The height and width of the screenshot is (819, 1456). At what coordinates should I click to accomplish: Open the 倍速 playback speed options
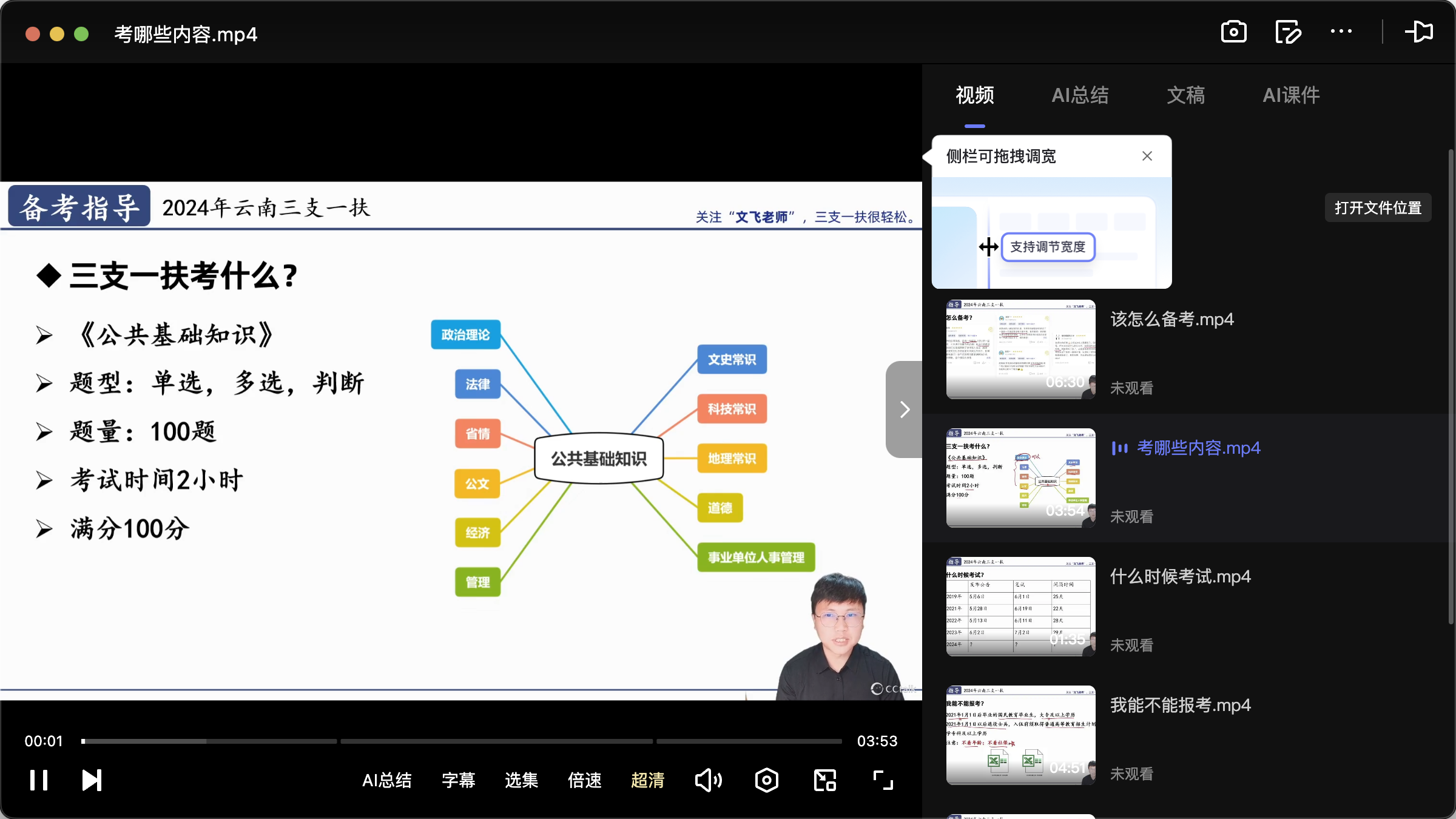pos(584,780)
